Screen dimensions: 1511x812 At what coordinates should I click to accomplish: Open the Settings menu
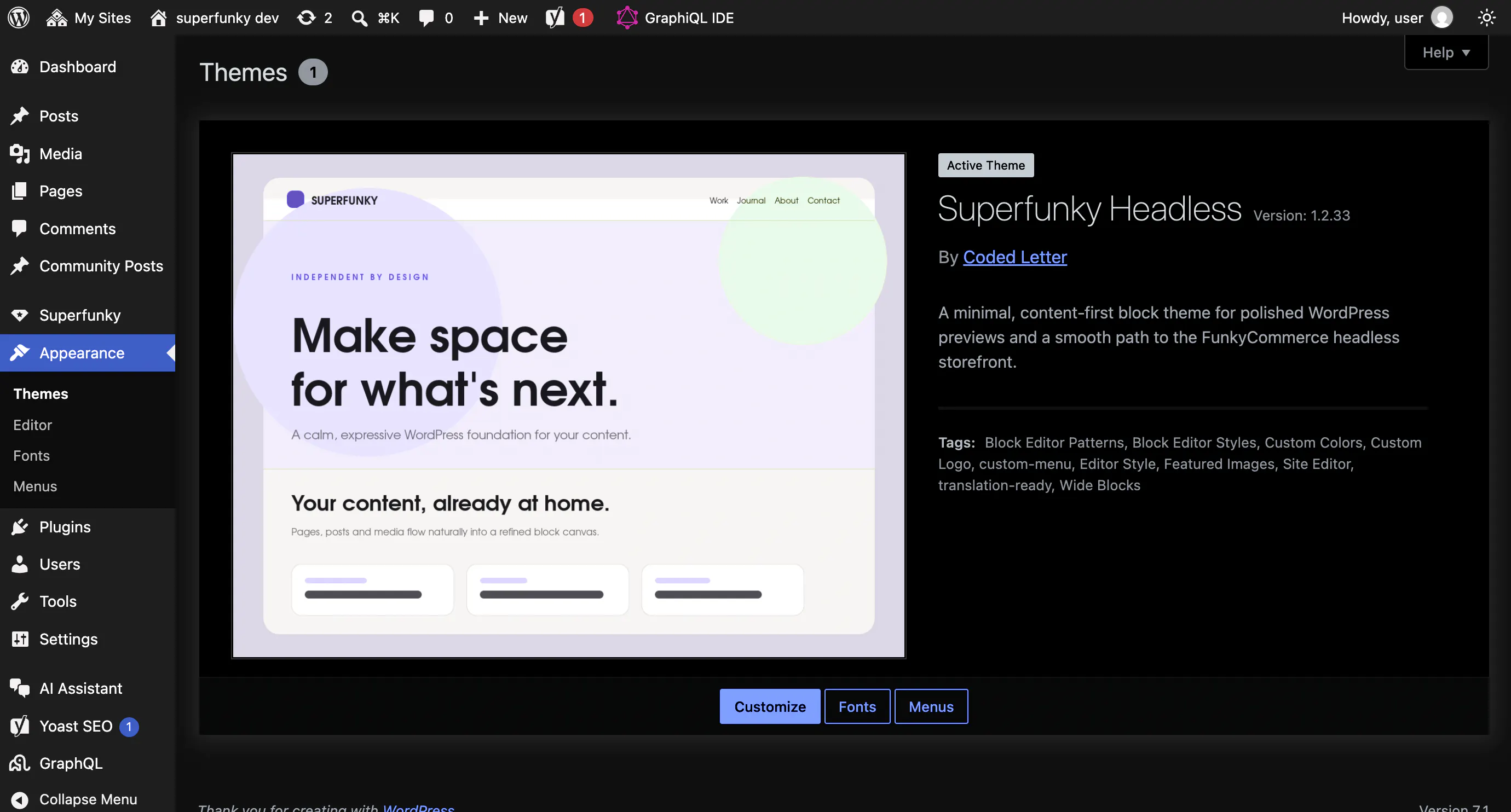click(x=88, y=639)
